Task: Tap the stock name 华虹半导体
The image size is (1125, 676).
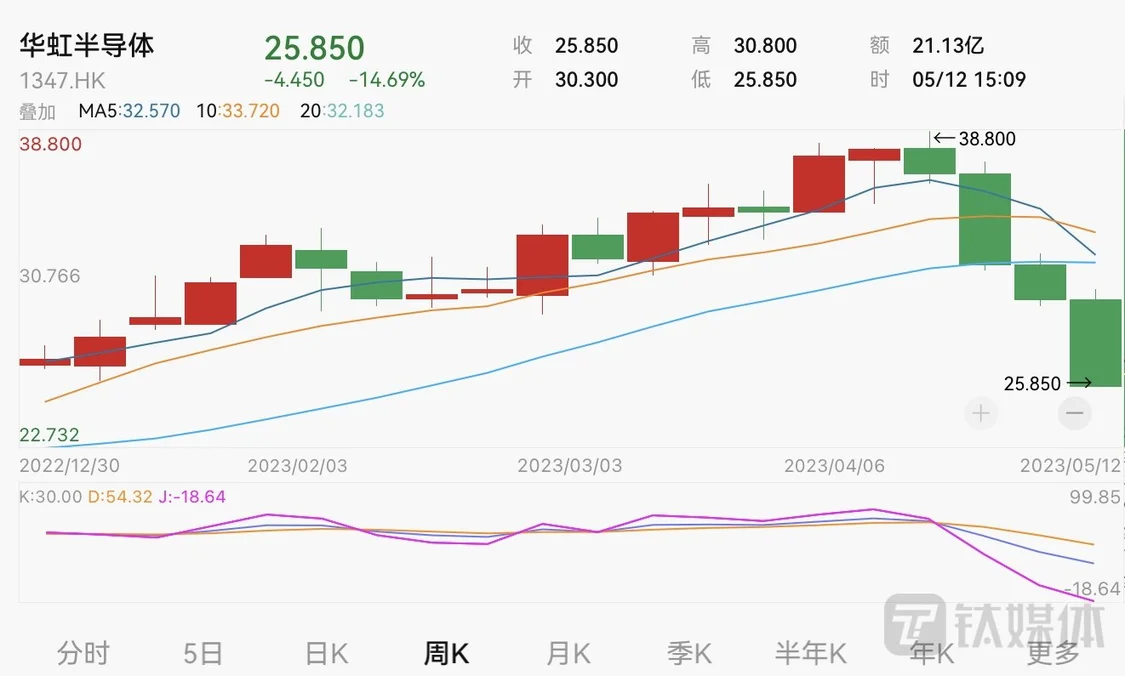Action: [87, 45]
